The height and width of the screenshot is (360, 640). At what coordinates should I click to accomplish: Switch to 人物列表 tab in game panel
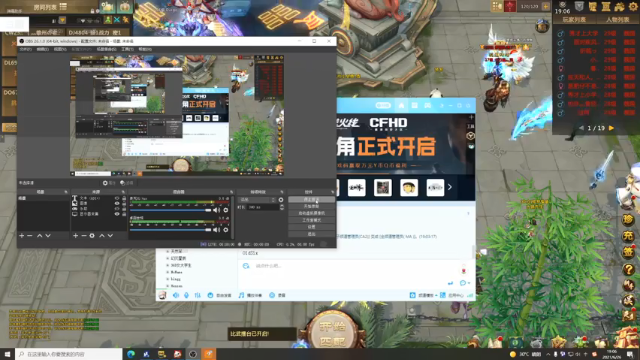coord(617,20)
